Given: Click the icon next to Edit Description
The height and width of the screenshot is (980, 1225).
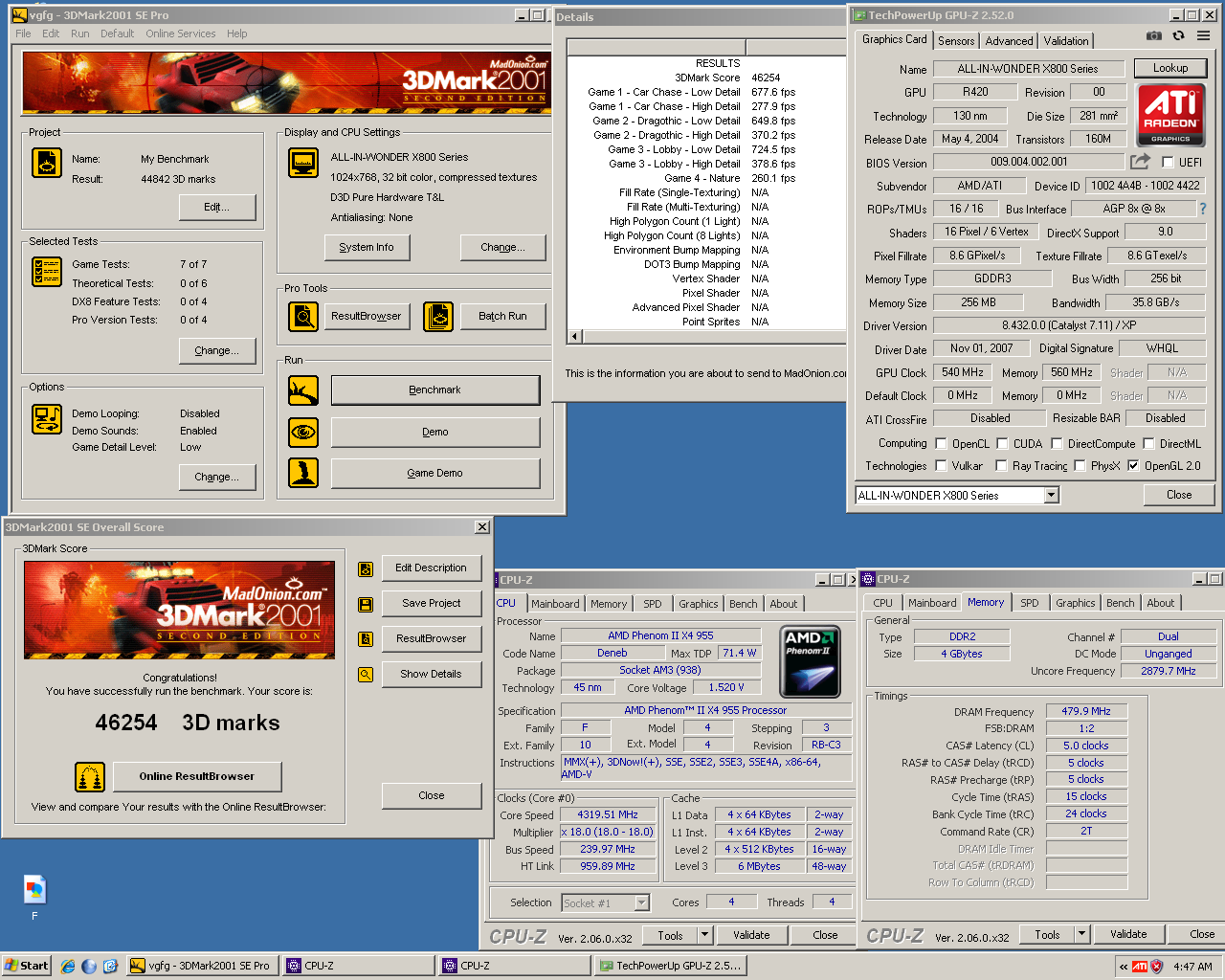Looking at the screenshot, I should (x=366, y=569).
